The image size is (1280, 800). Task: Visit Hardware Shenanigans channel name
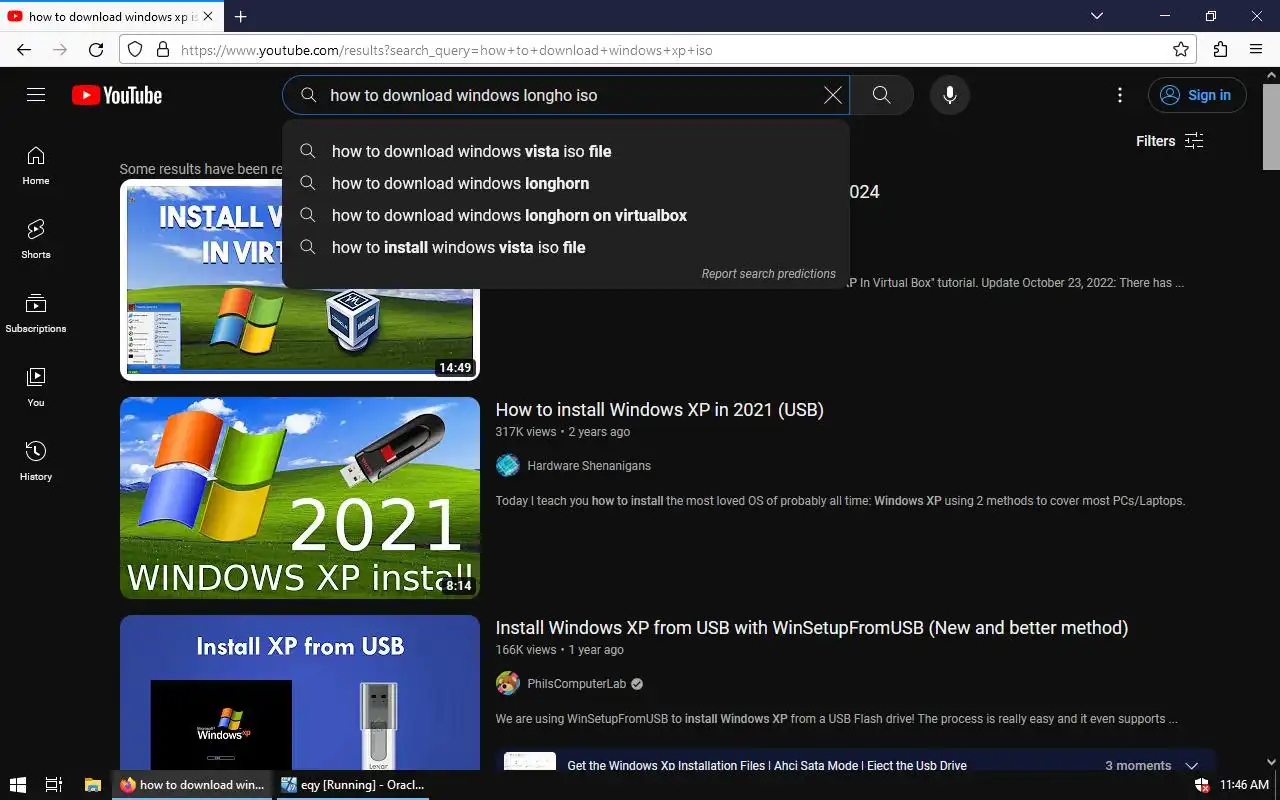(589, 466)
